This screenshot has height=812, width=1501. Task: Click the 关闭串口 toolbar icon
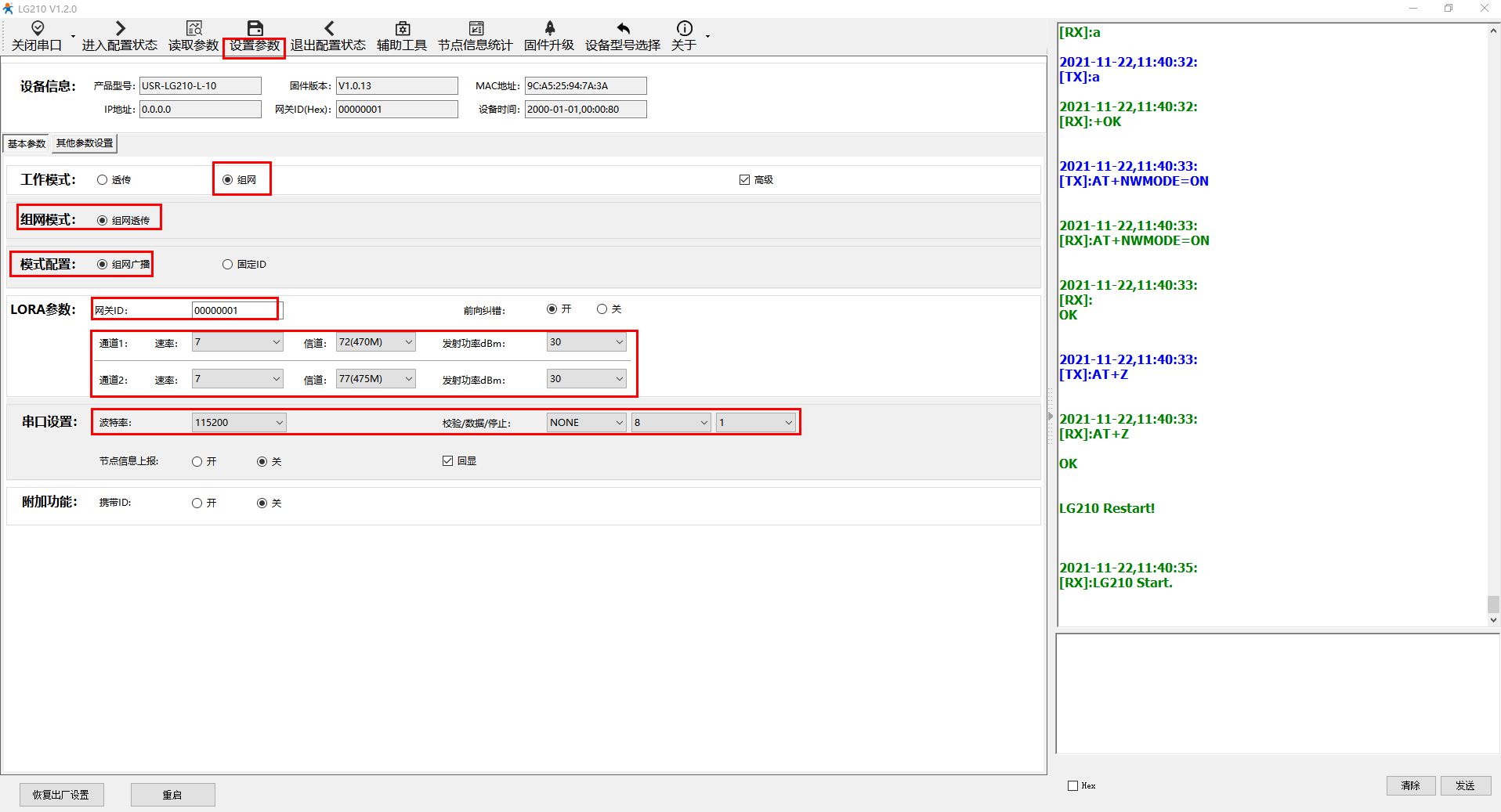[x=37, y=29]
